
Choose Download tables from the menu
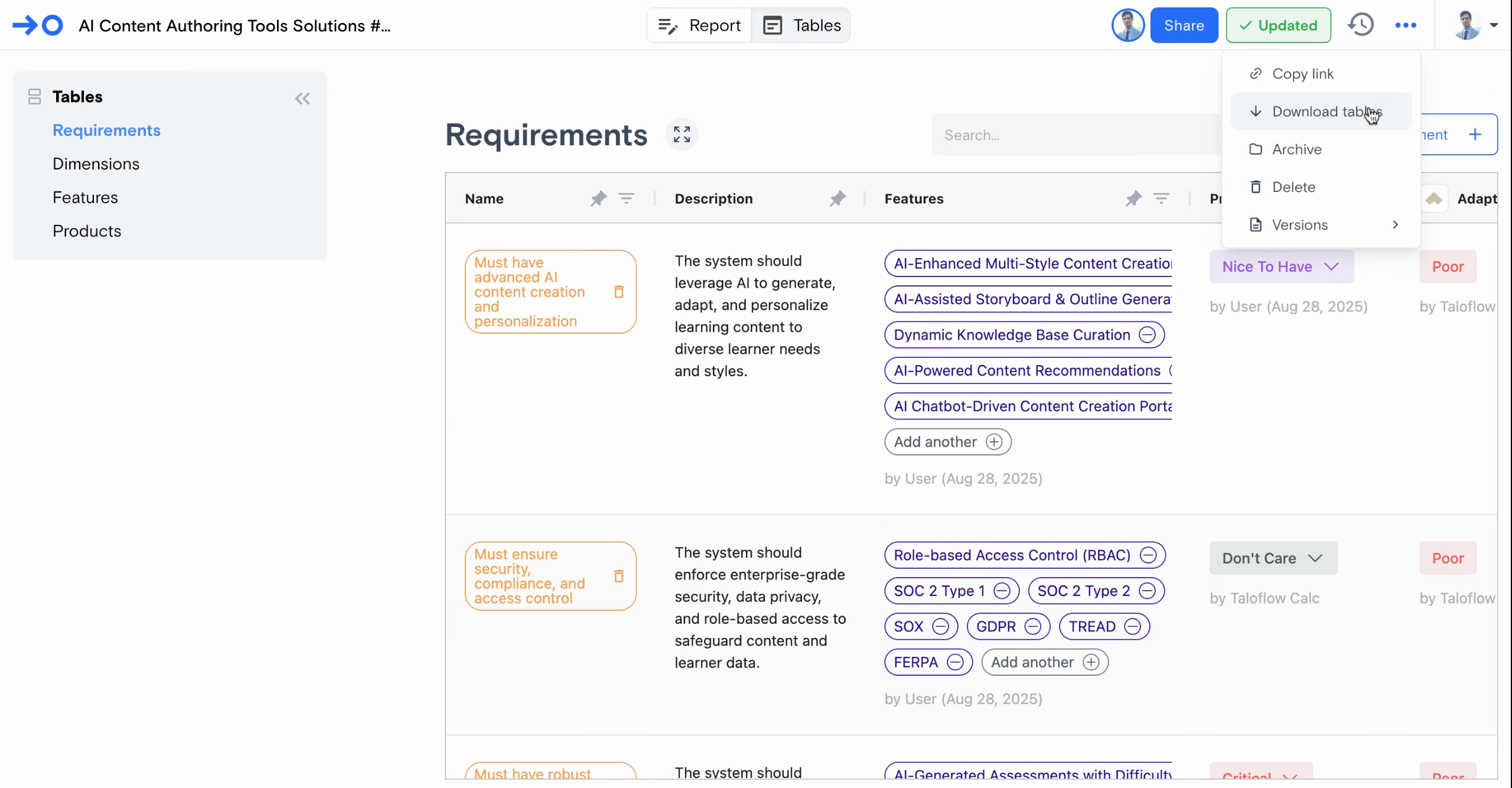point(1321,112)
